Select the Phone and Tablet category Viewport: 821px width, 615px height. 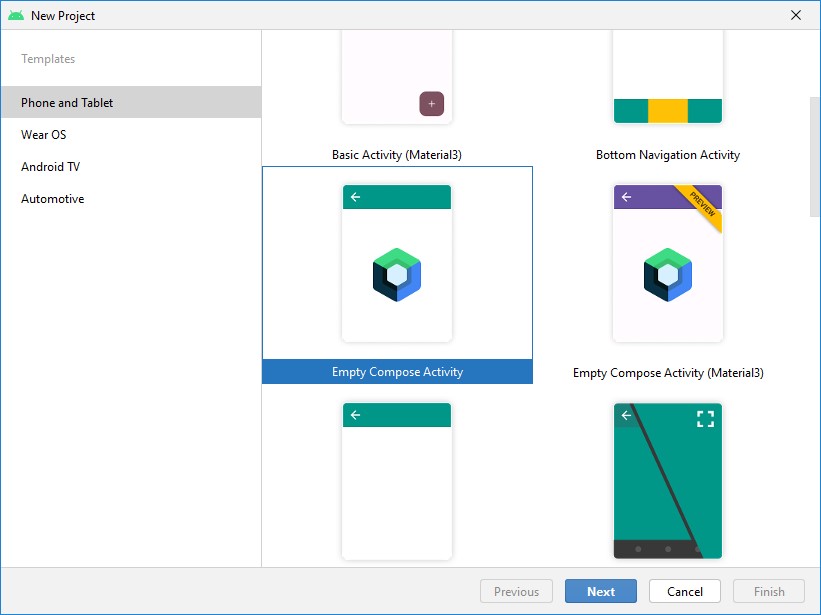[67, 103]
